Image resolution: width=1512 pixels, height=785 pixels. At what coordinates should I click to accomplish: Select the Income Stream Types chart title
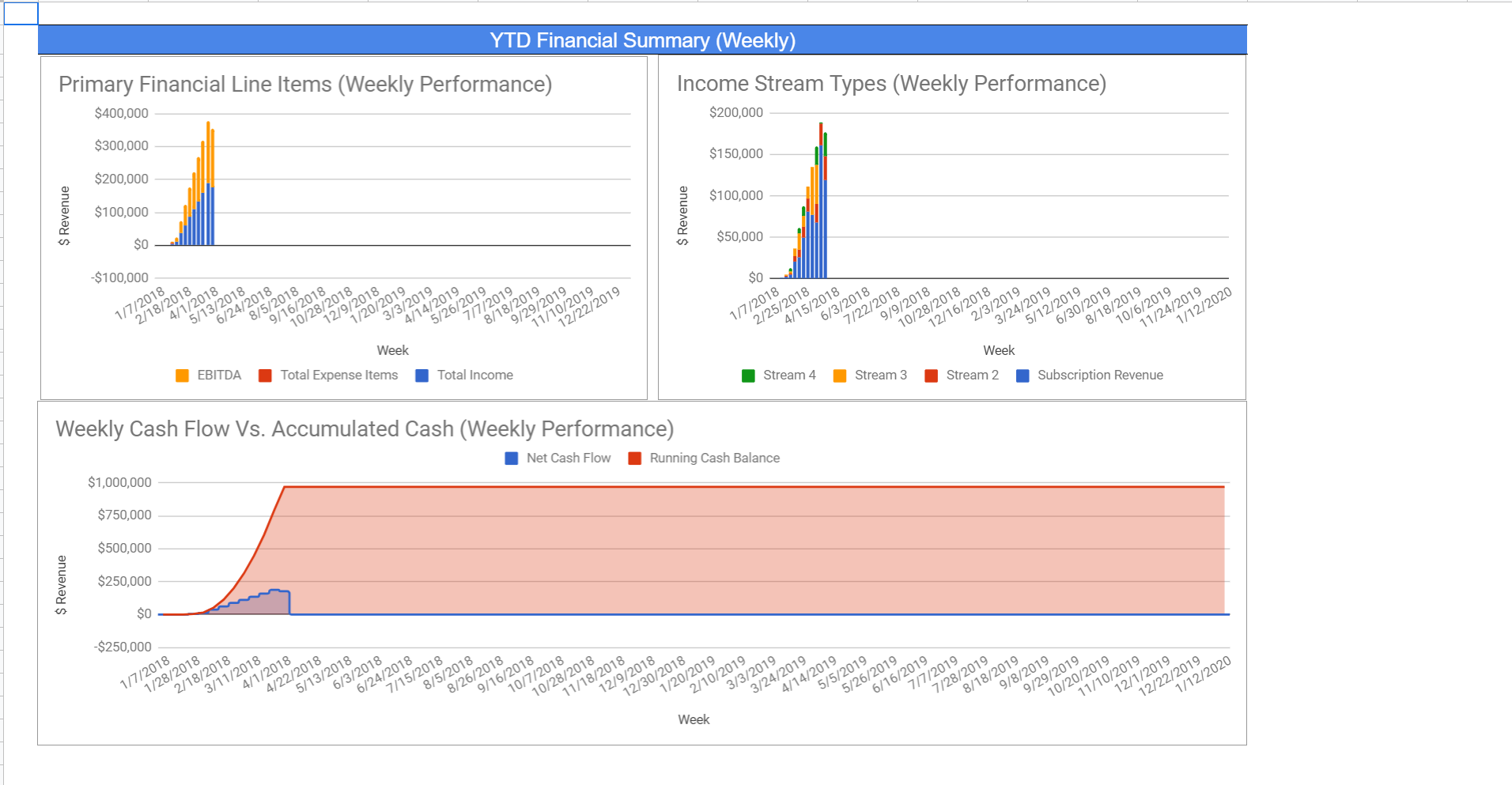891,84
